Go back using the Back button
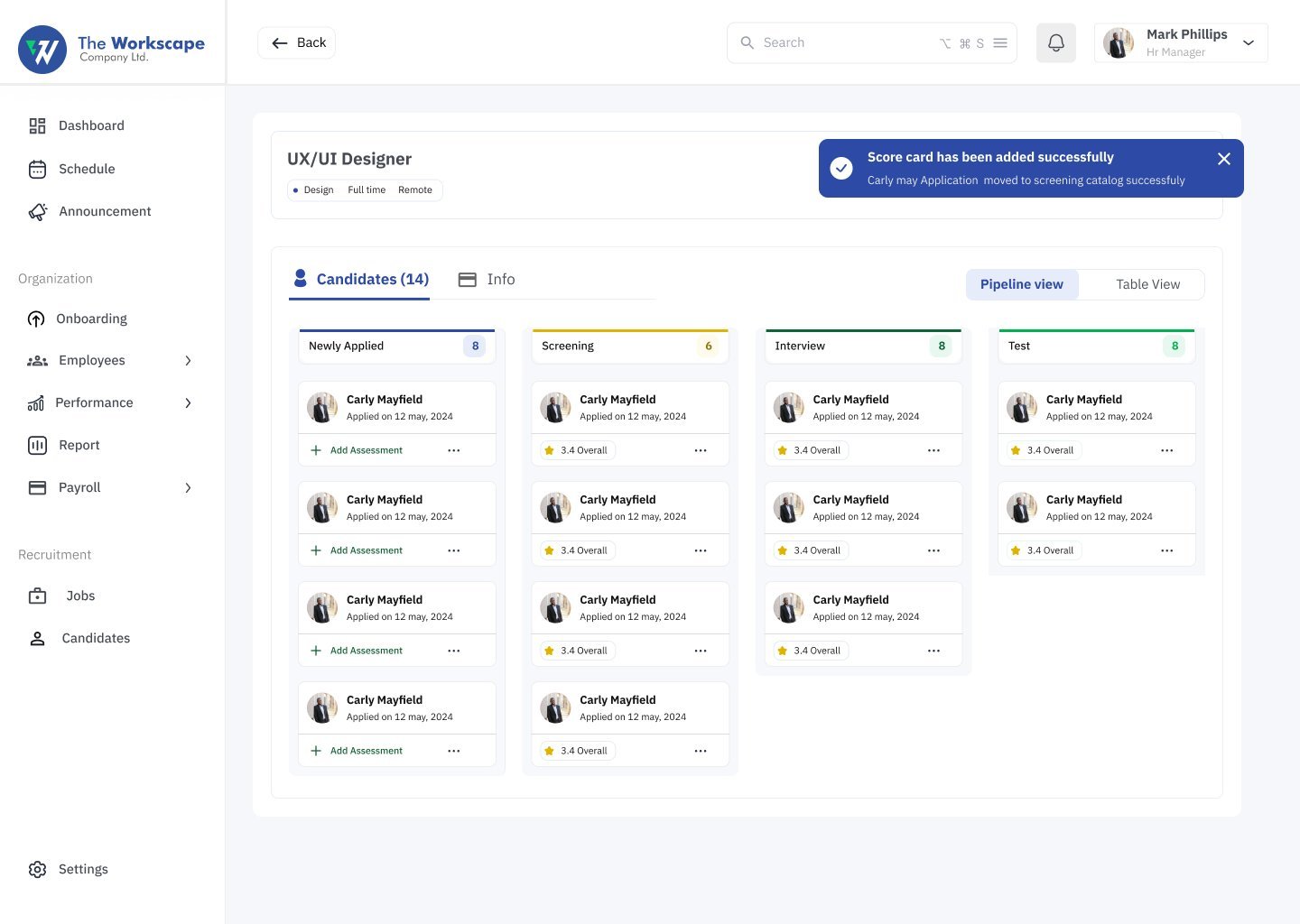1300x924 pixels. 297,42
